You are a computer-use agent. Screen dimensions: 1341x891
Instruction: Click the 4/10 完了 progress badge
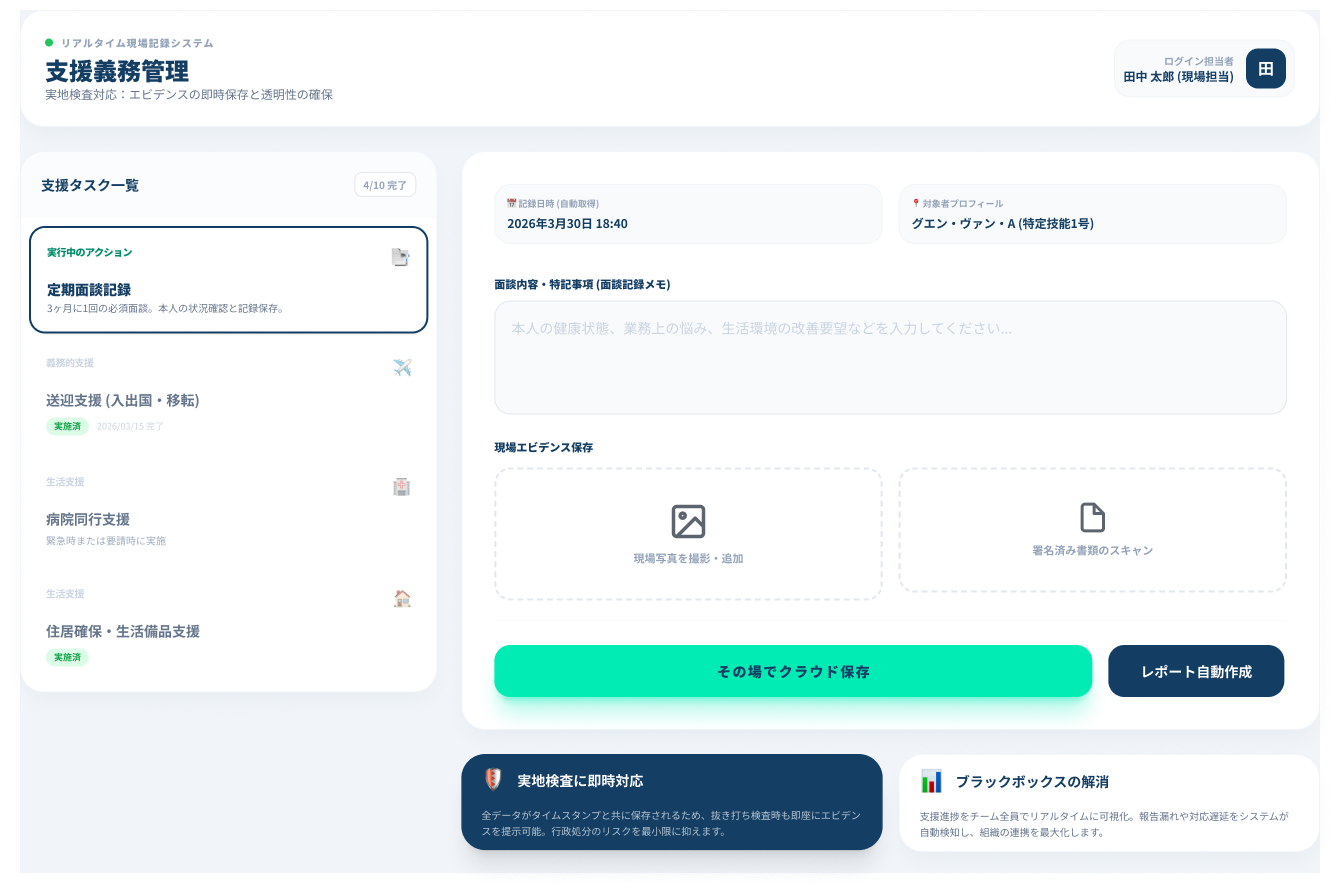click(385, 185)
